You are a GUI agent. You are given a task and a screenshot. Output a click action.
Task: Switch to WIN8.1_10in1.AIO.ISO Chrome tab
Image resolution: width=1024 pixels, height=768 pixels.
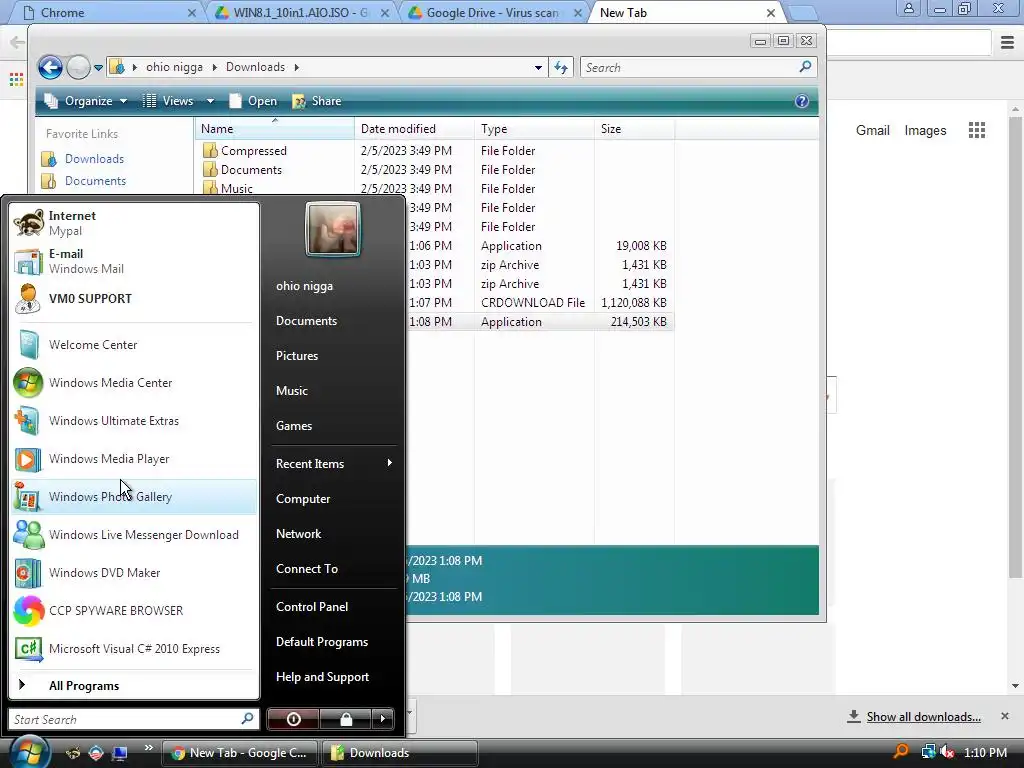pos(300,12)
